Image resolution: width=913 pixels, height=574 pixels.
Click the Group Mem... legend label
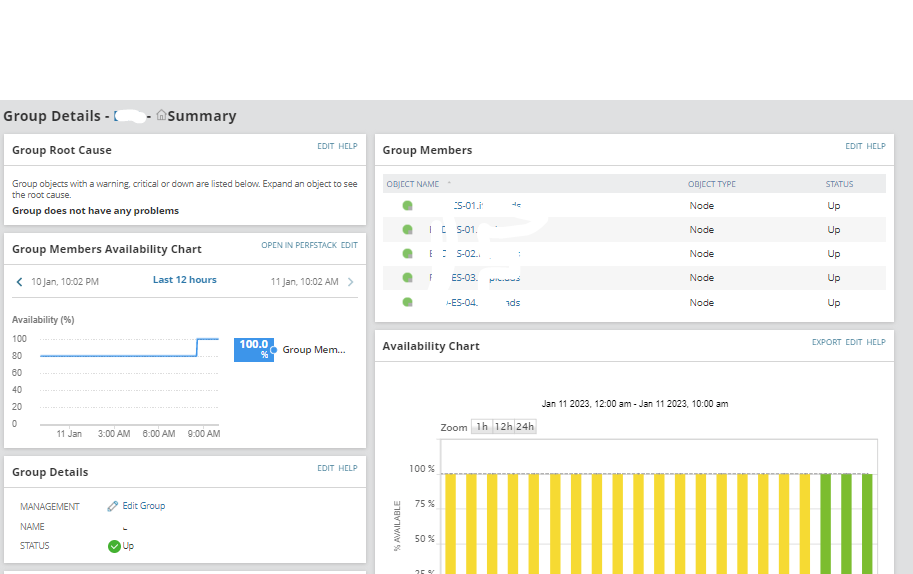314,350
